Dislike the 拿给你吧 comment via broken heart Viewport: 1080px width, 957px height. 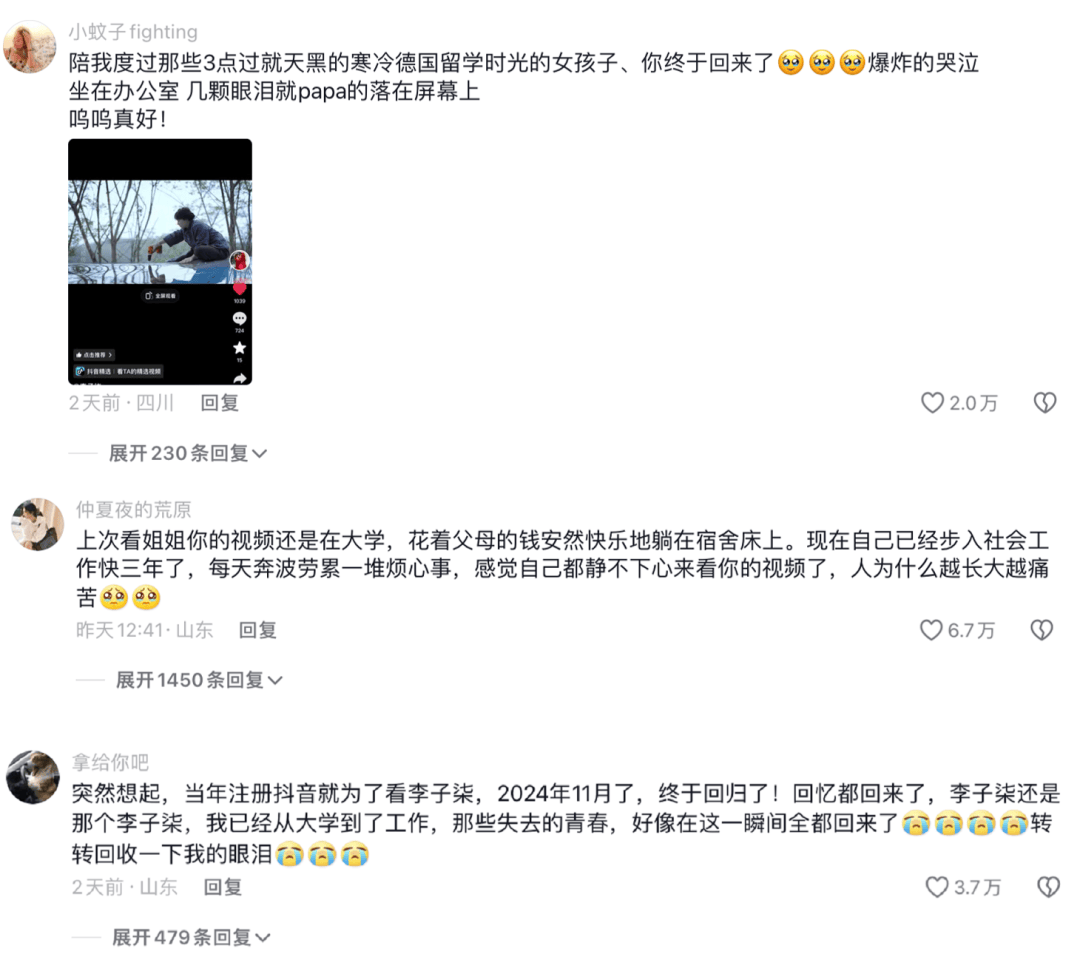(1048, 887)
